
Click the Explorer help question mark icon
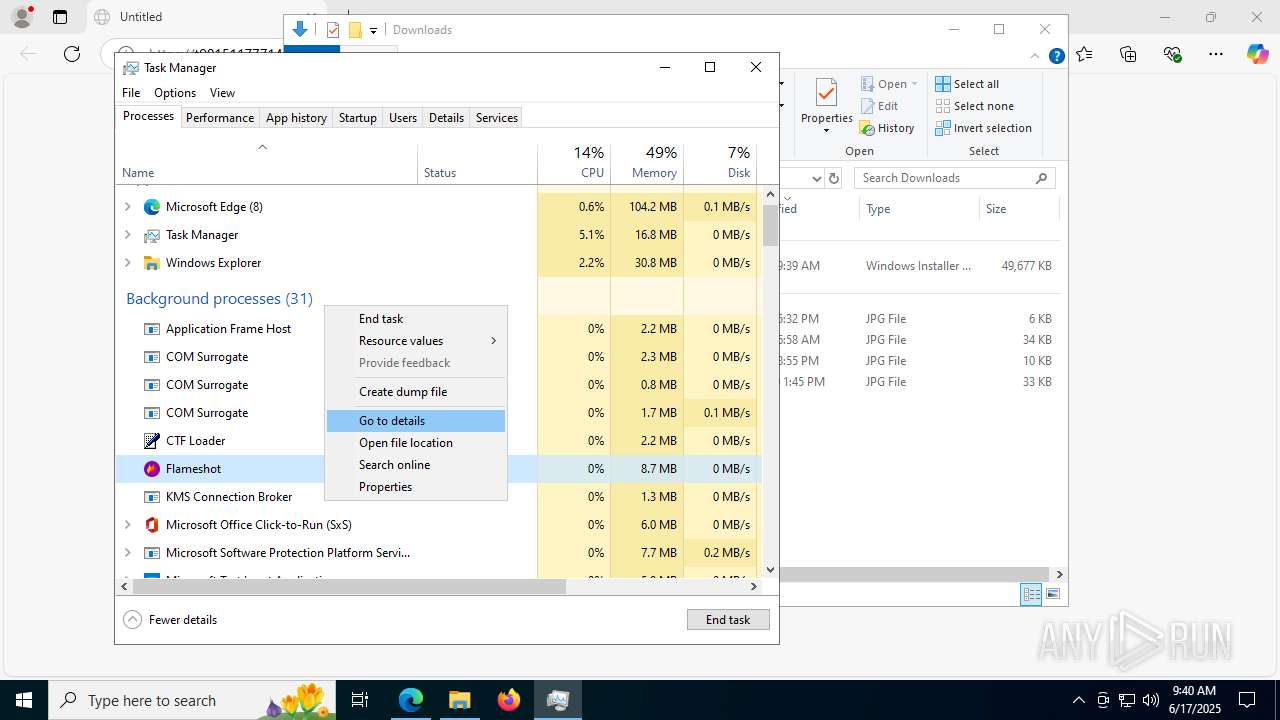coord(1056,56)
